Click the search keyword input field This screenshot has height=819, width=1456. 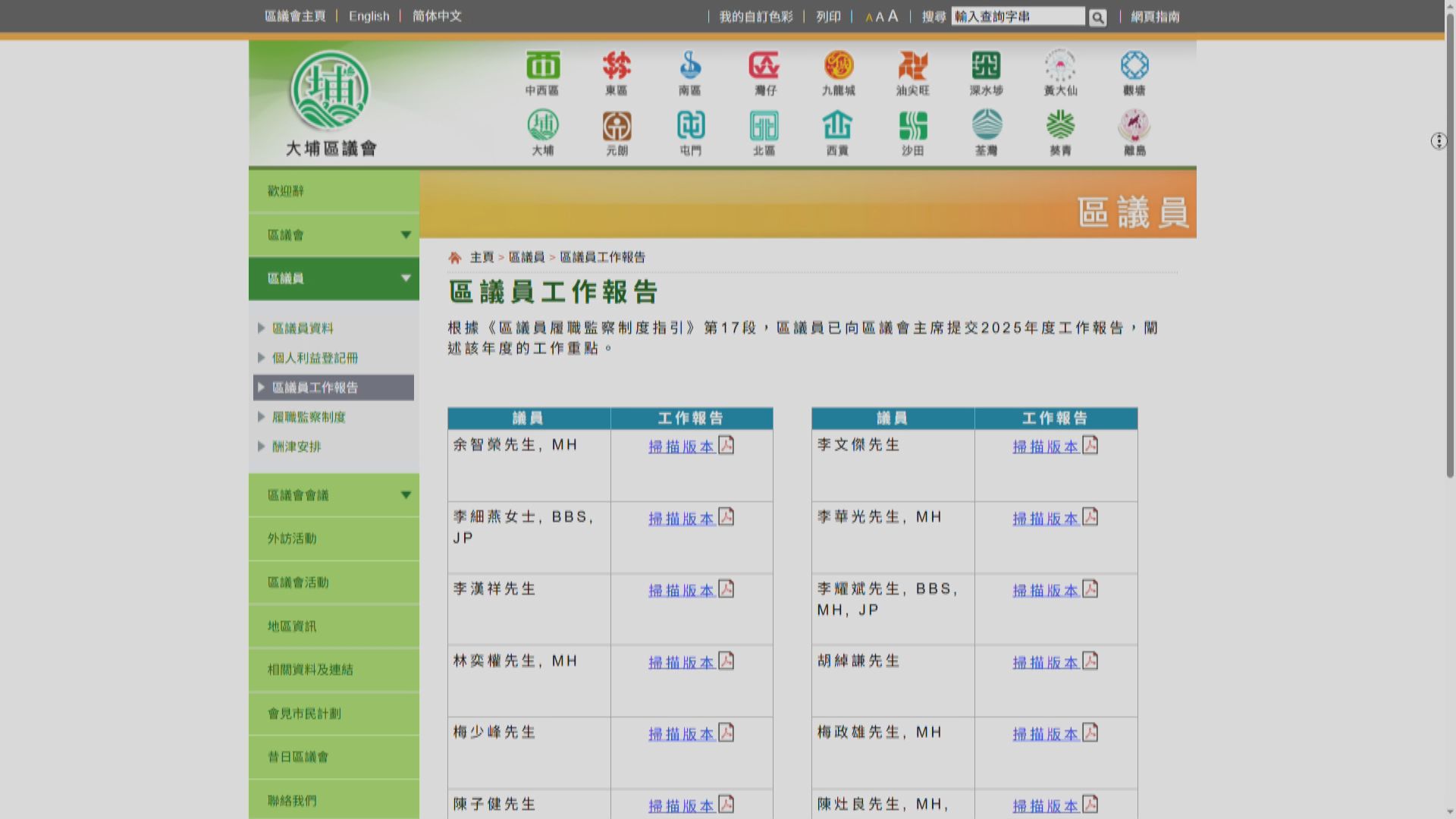(x=1017, y=17)
